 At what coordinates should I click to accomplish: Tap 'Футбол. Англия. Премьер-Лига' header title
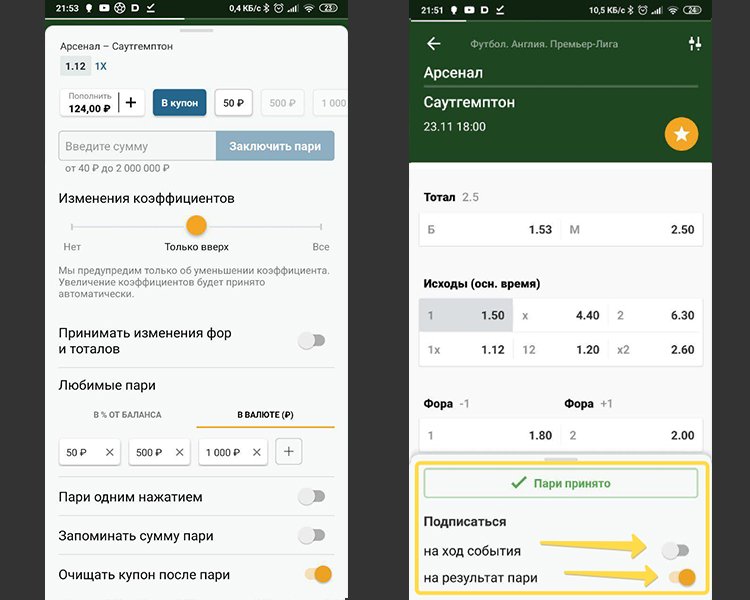tap(544, 44)
